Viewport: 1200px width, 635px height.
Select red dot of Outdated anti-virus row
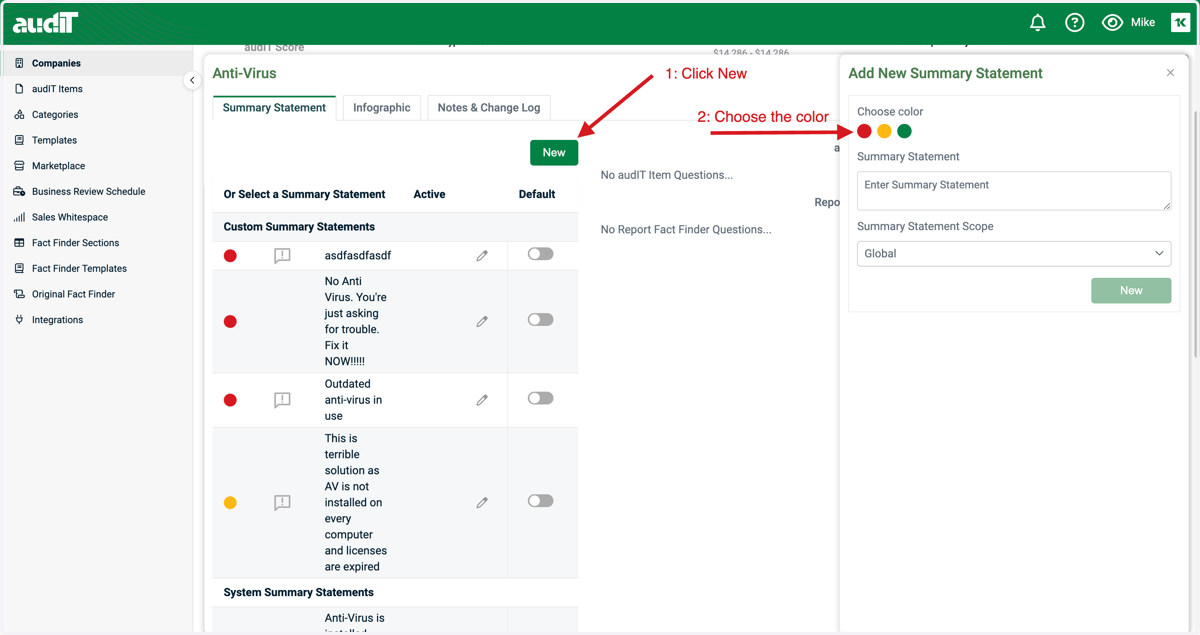click(230, 400)
